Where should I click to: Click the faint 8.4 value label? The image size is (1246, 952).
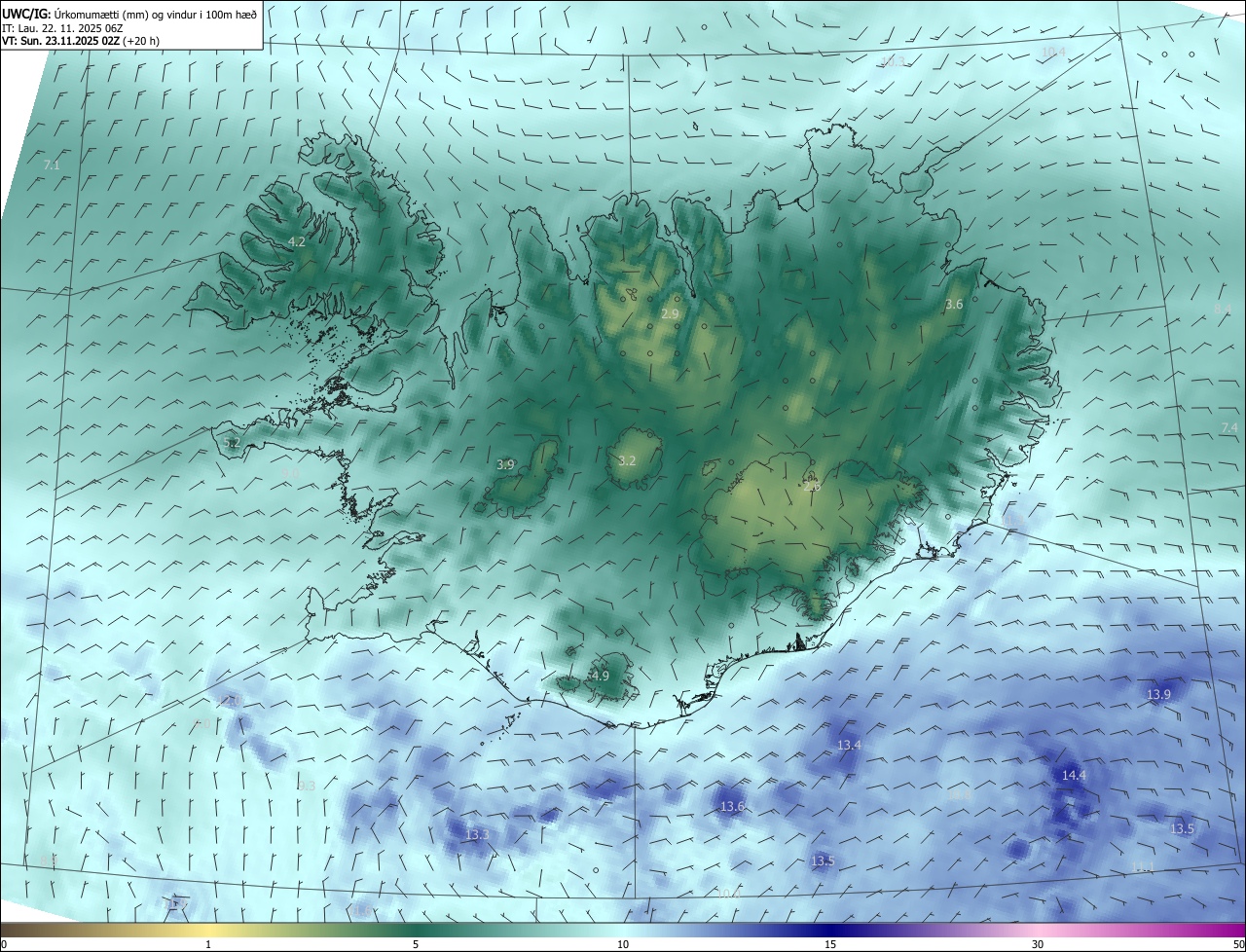click(1224, 309)
